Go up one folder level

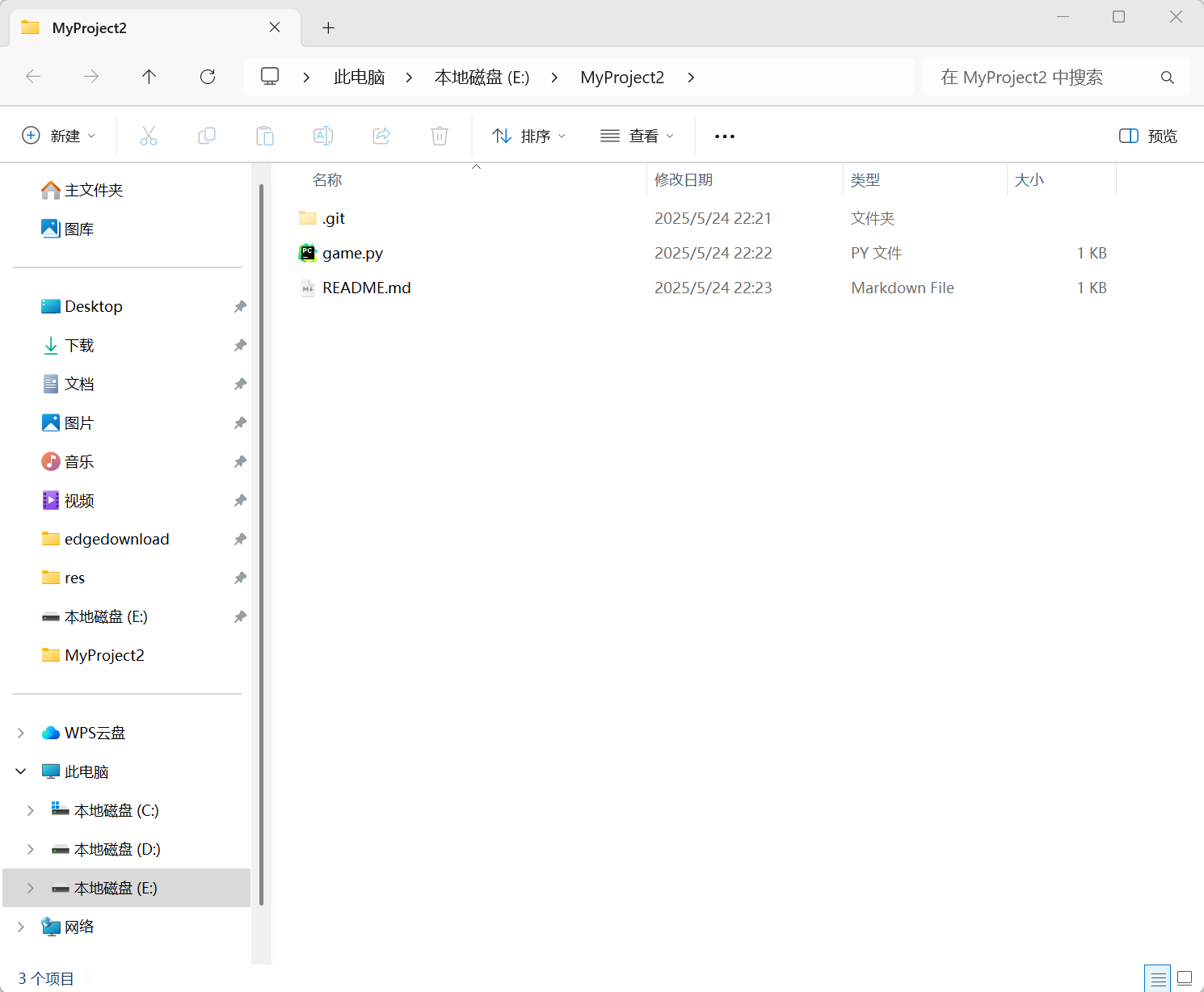[x=149, y=77]
